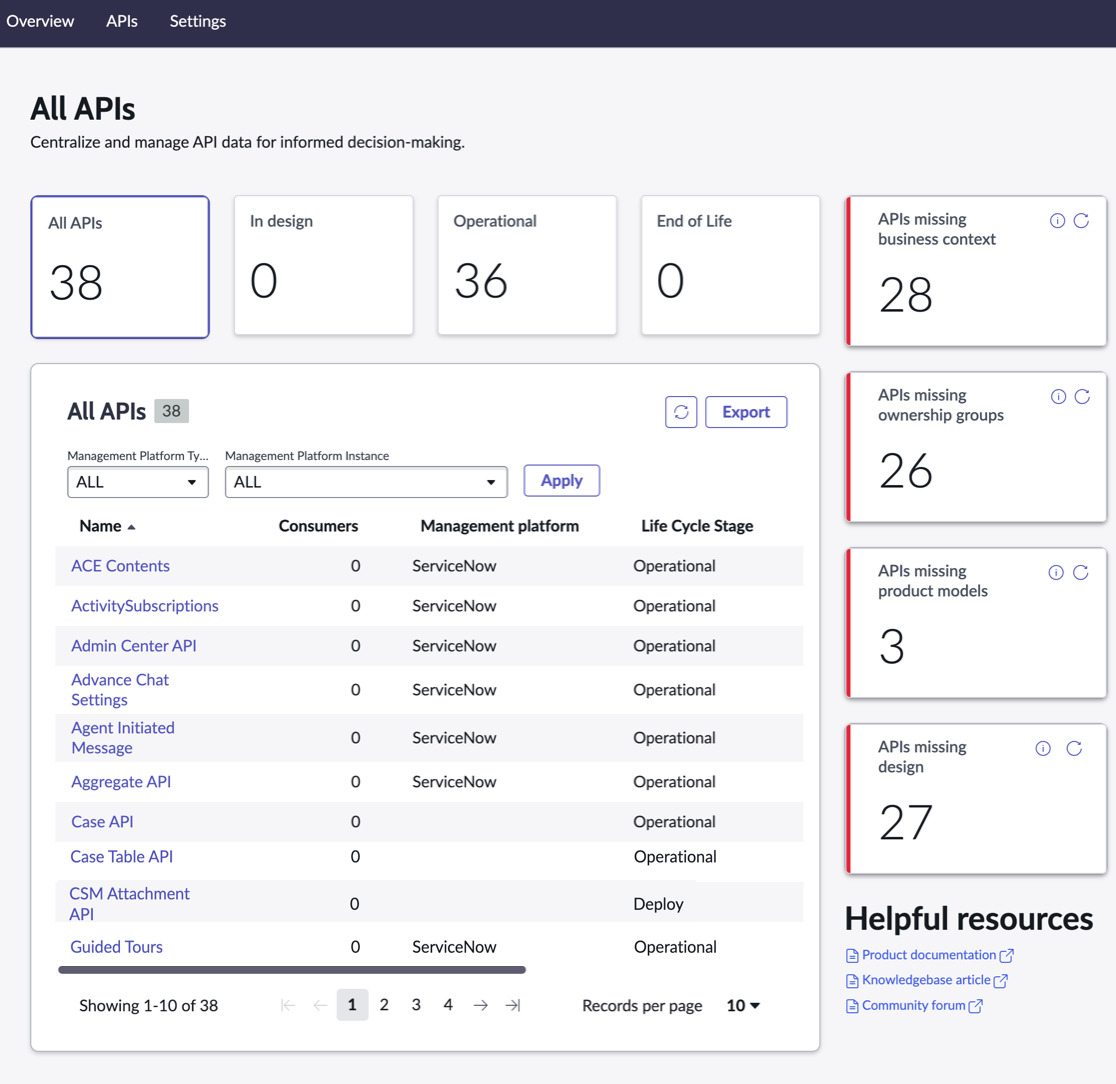Click external link icon beside Knowledgebase article
This screenshot has width=1116, height=1084.
click(x=1001, y=981)
